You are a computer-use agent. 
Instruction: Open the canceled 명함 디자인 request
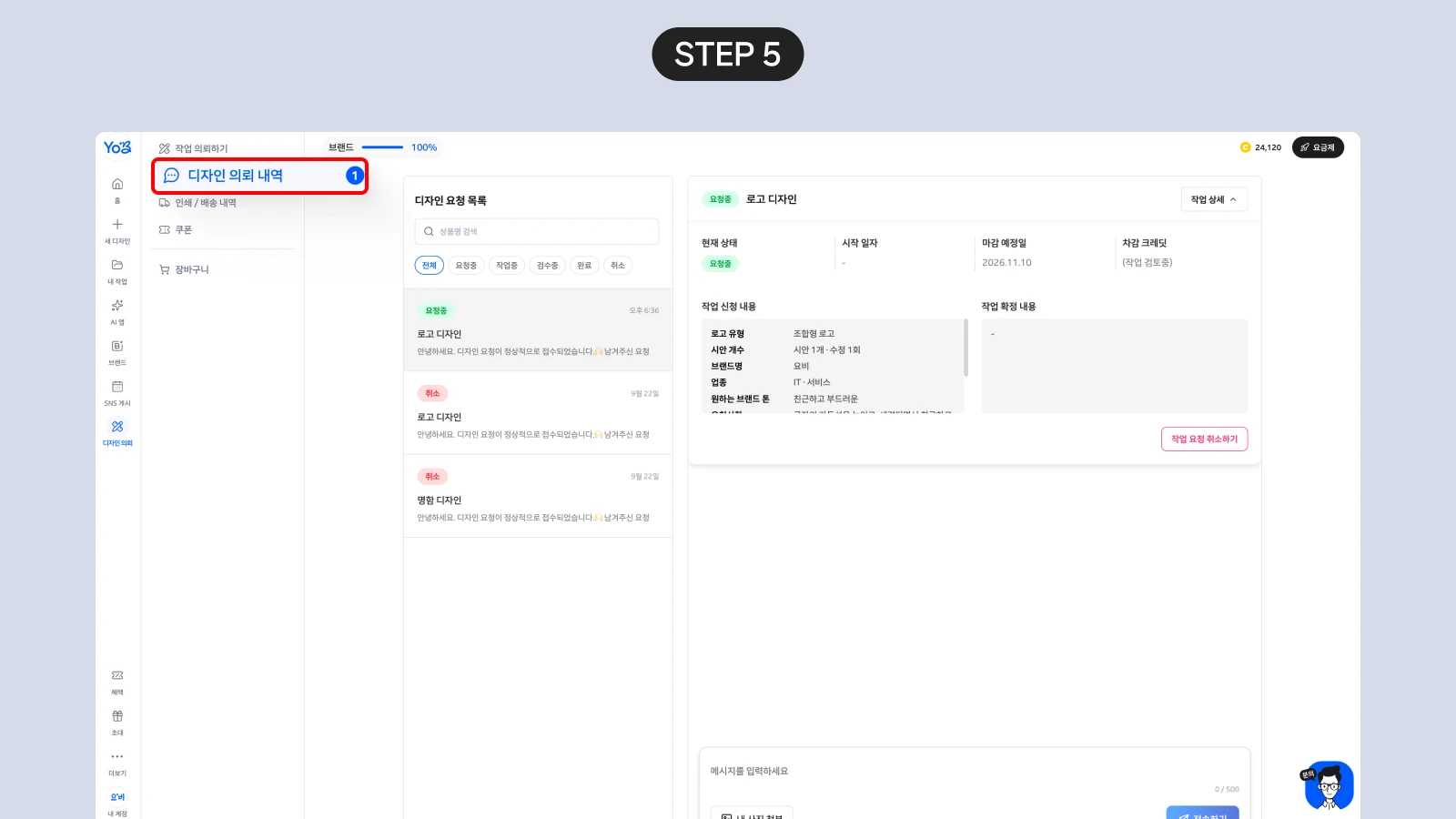(x=538, y=496)
